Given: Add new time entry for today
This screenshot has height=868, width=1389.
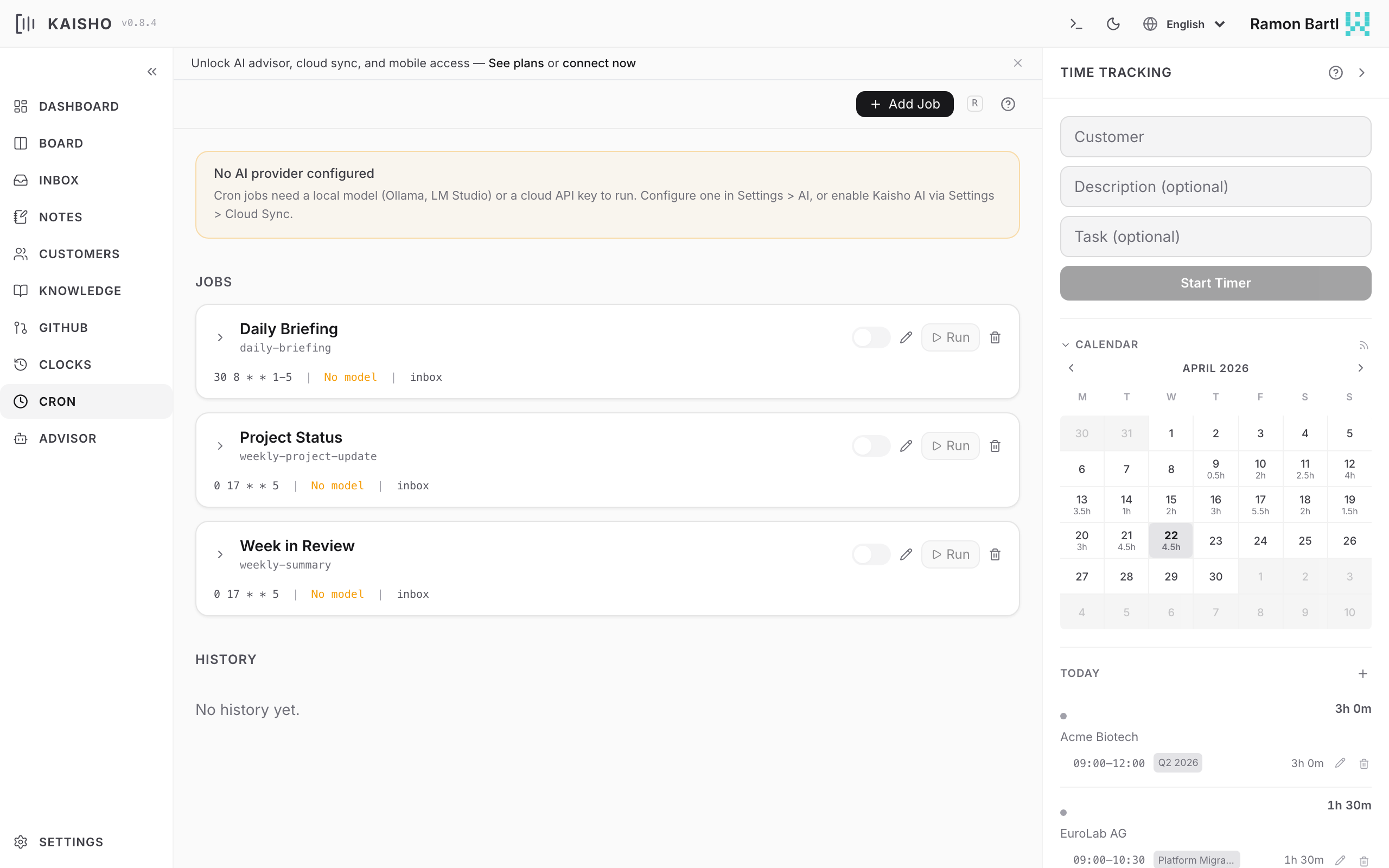Looking at the screenshot, I should pos(1362,673).
